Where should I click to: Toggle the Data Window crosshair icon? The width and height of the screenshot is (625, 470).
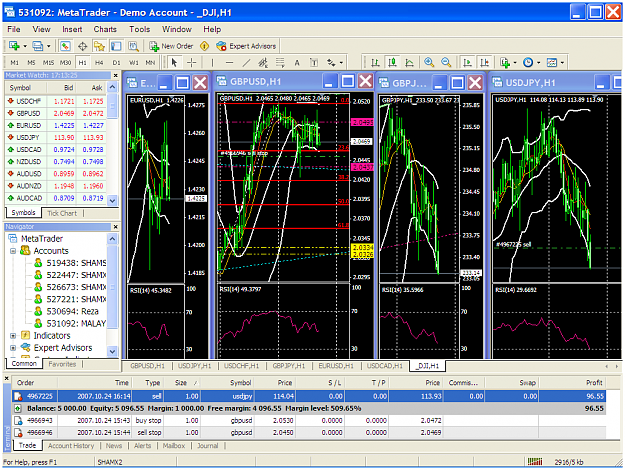pos(83,46)
